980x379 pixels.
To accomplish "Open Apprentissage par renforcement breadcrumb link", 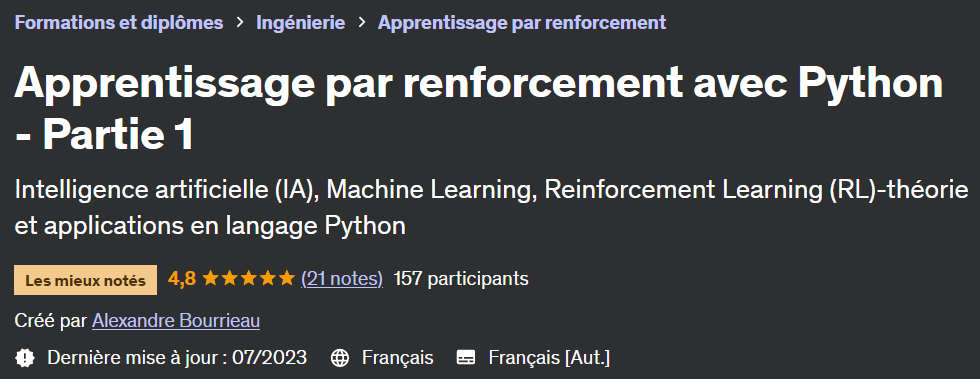I will [522, 23].
